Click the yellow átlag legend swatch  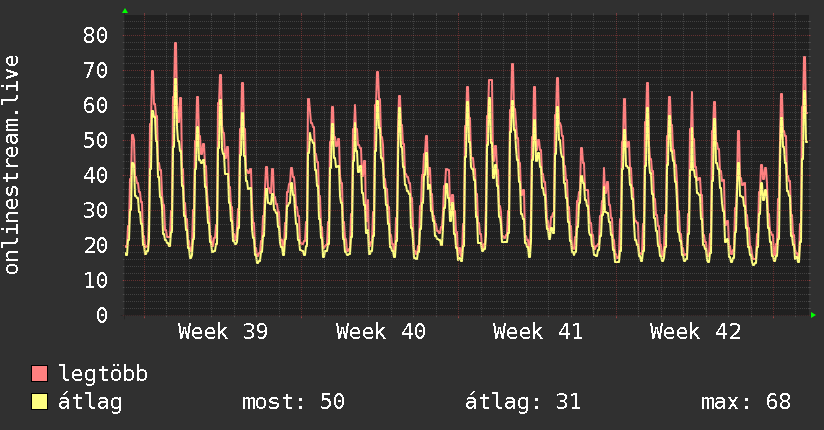tap(39, 402)
